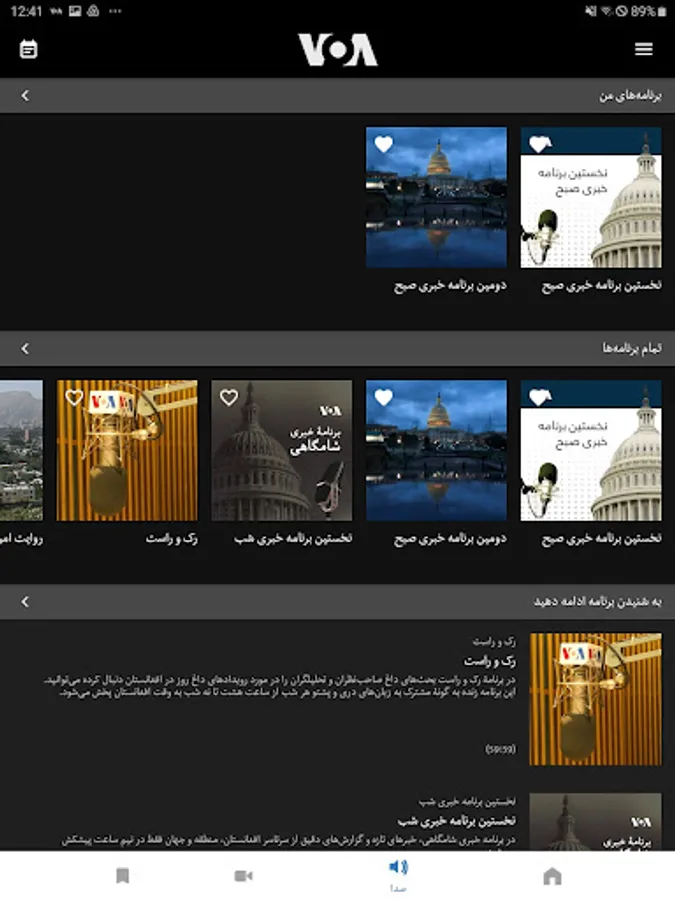Unfavorite دومین برنامه خبری صبح in My Programs
This screenshot has height=900, width=675.
(x=383, y=144)
